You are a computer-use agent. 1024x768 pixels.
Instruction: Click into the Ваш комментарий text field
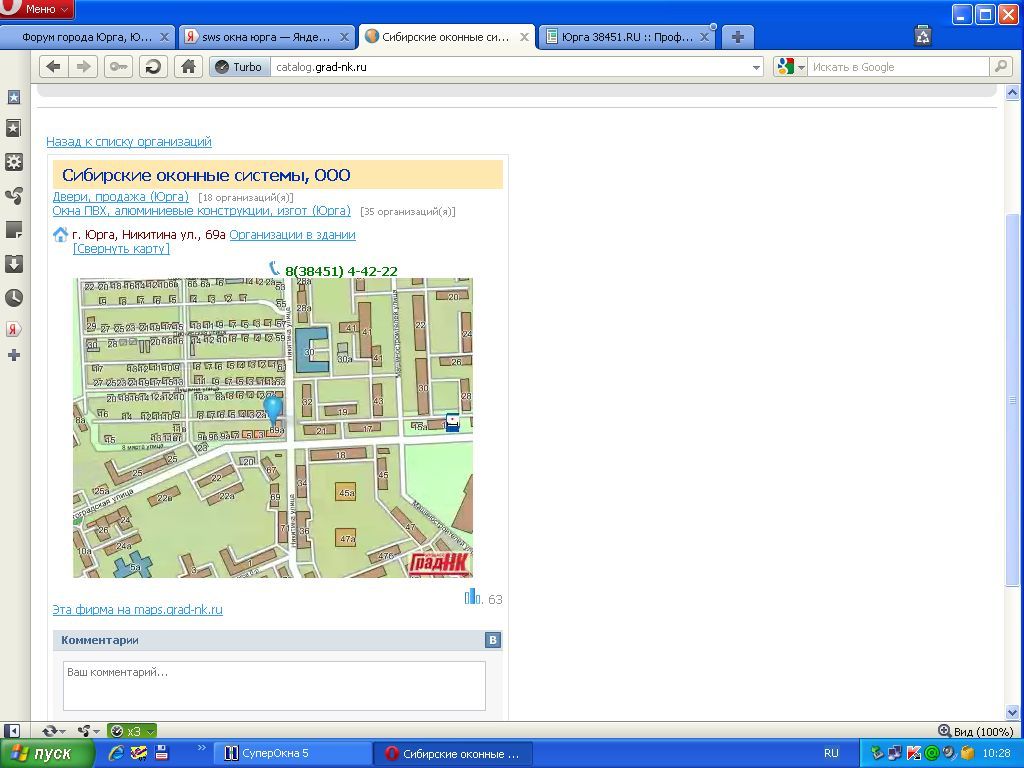274,685
